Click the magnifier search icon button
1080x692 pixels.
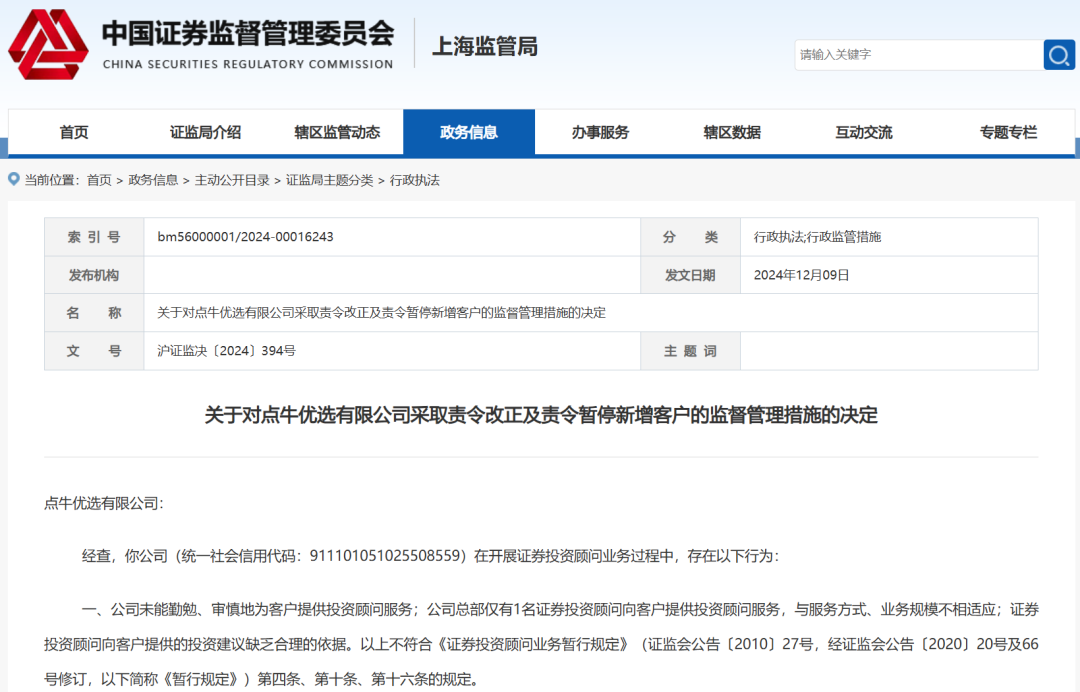[1058, 54]
